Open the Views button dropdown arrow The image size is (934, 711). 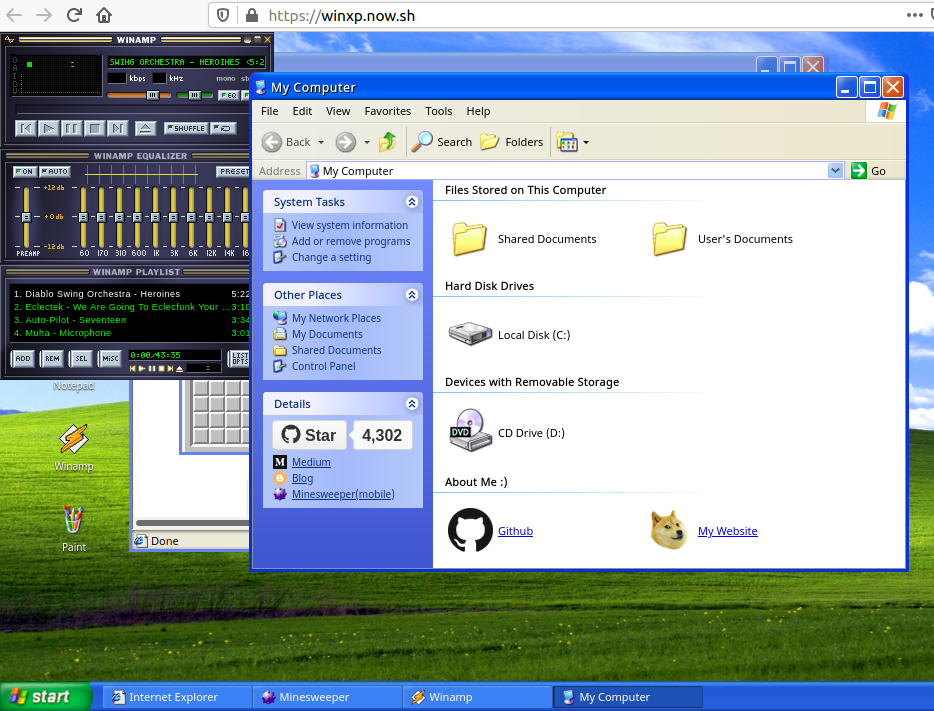coord(586,142)
